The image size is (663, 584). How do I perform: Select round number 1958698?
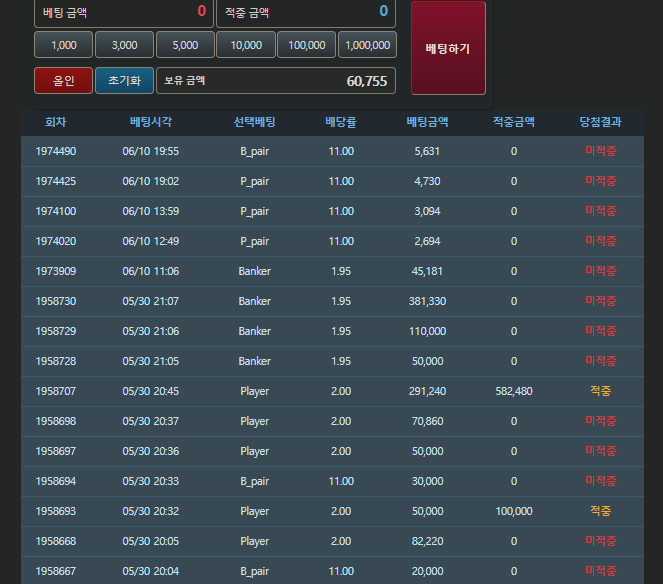[x=56, y=422]
